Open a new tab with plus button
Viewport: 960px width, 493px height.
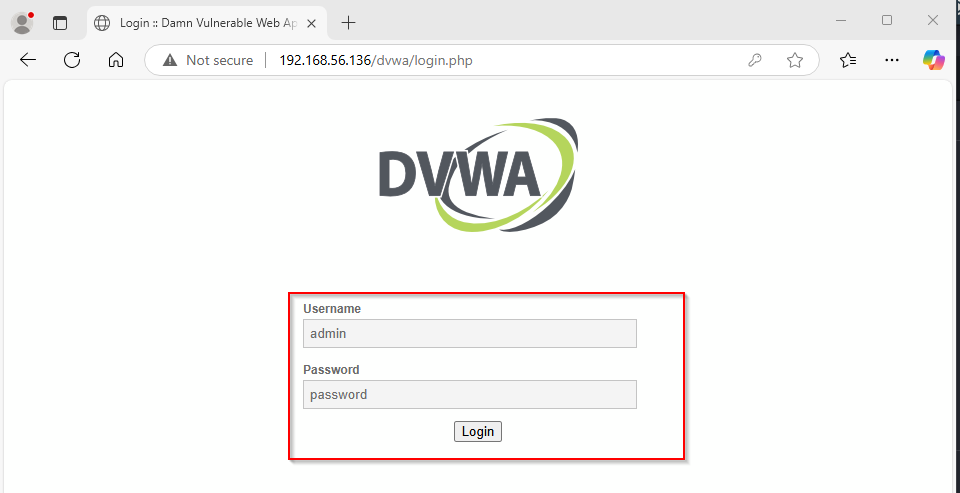(348, 23)
